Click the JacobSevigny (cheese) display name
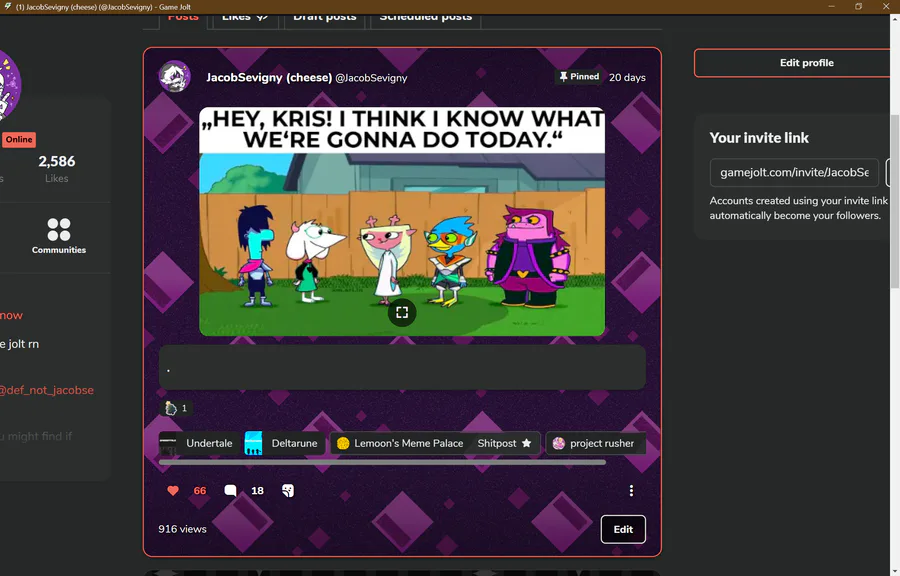The width and height of the screenshot is (900, 576). tap(269, 77)
